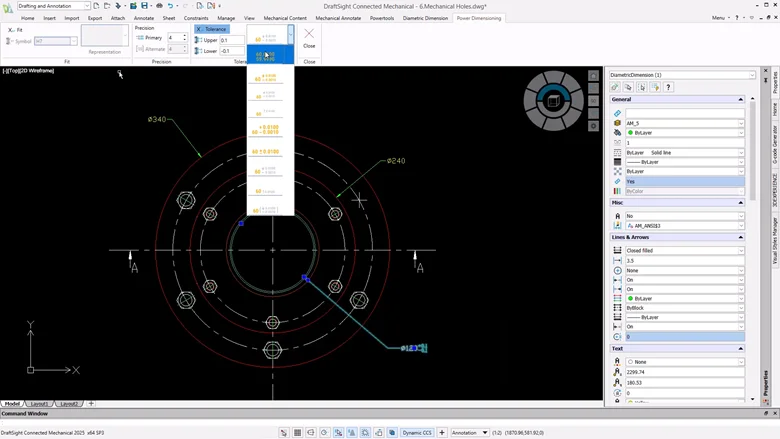The height and width of the screenshot is (439, 780).
Task: Click the Save icon in quick access toolbar
Action: [x=145, y=6]
